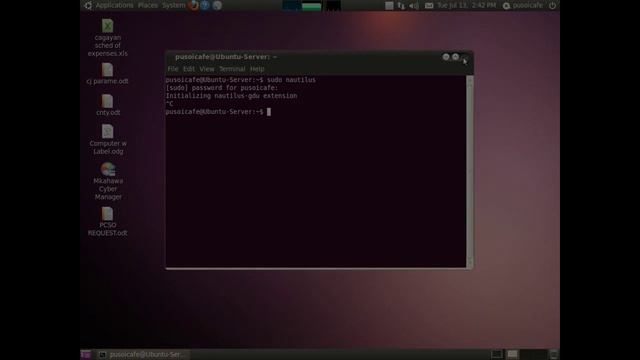Click 'sudo nautilus' command text in terminal
This screenshot has width=640, height=360.
(291, 80)
